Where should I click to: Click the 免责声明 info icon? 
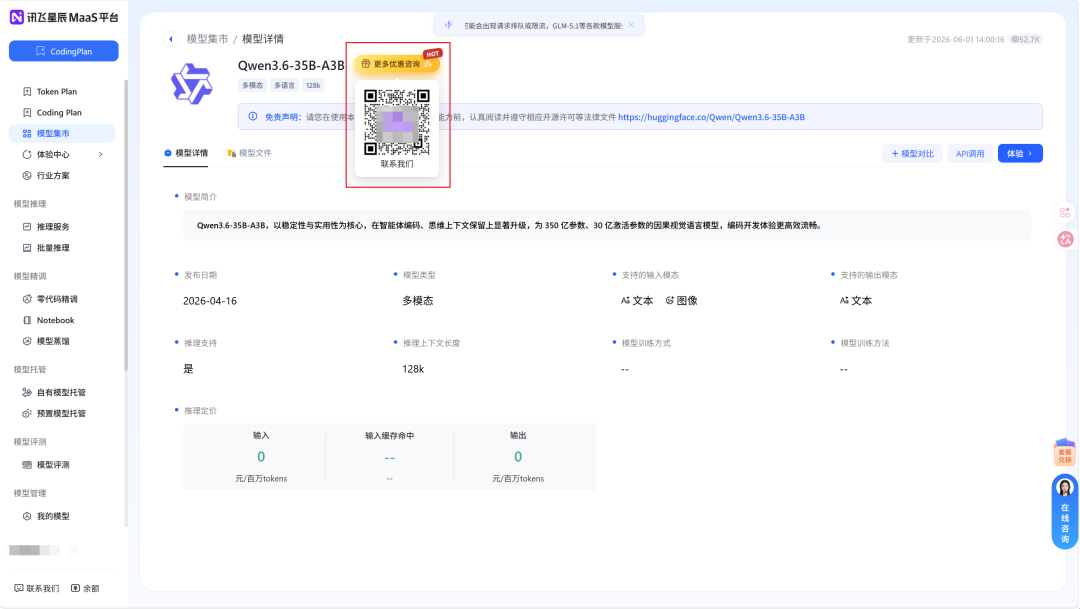(x=253, y=116)
